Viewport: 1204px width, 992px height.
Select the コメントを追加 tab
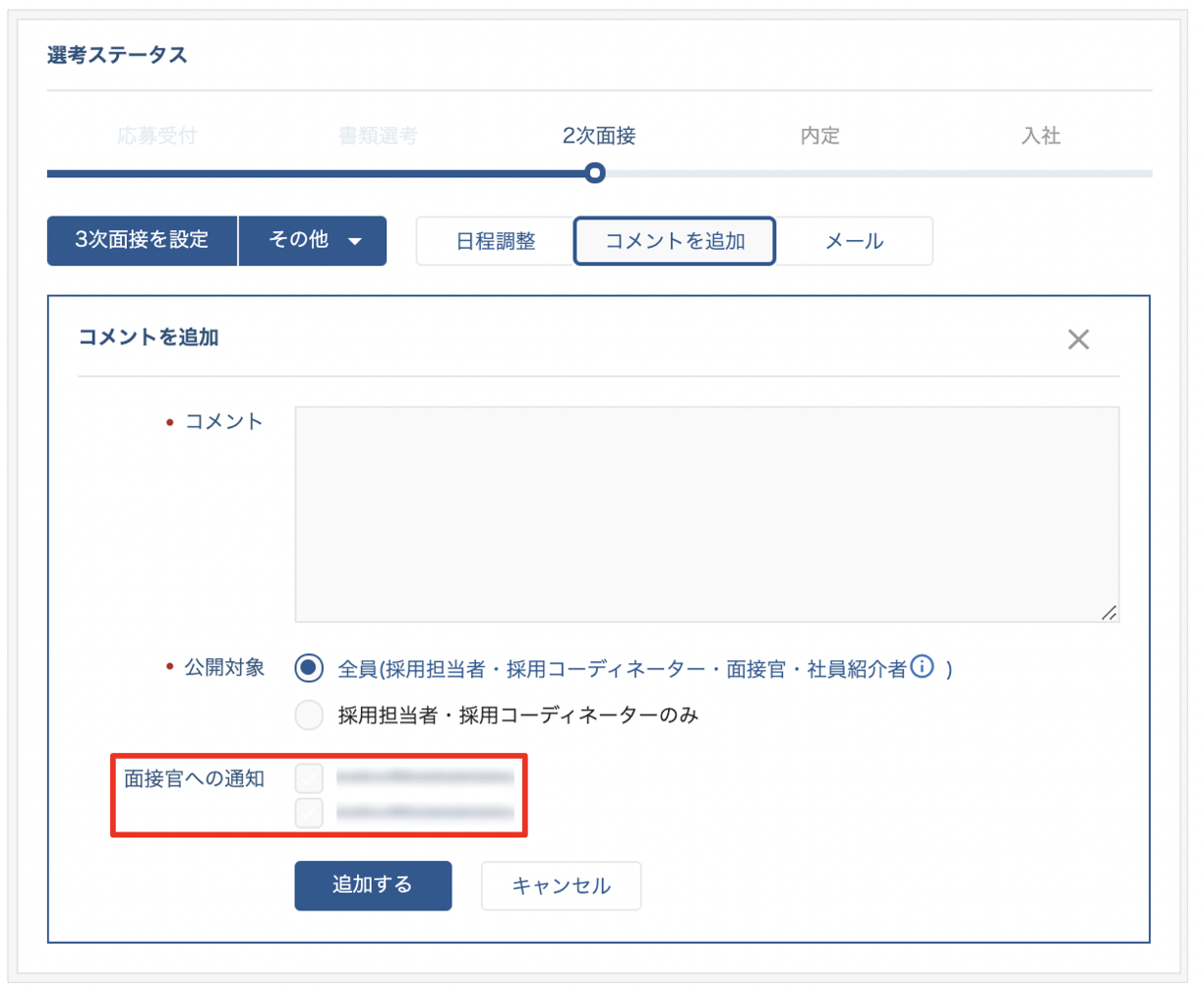click(675, 241)
